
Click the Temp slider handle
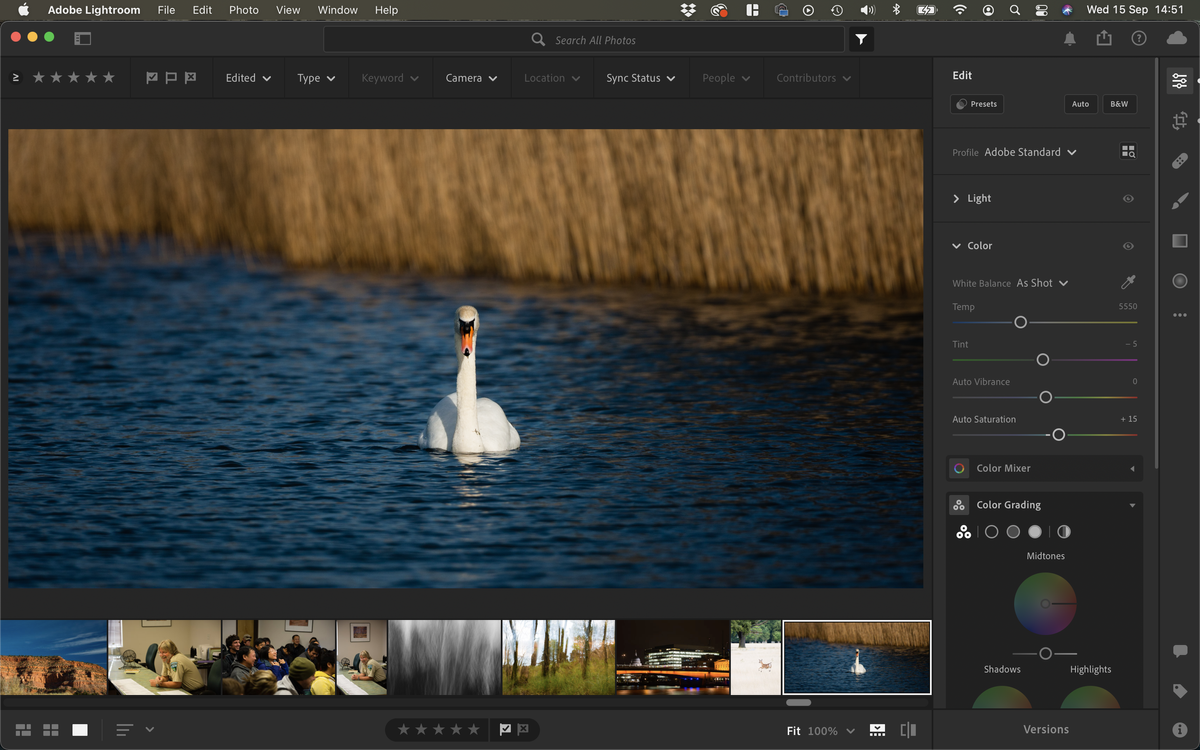[x=1020, y=322]
